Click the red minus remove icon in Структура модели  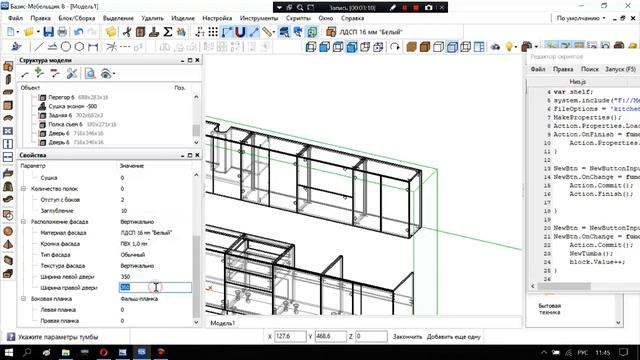click(x=55, y=73)
